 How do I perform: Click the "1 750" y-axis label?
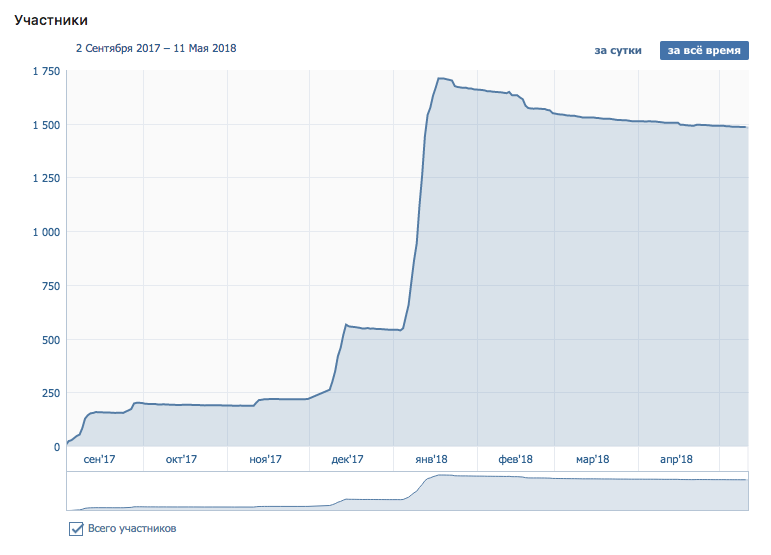point(45,71)
